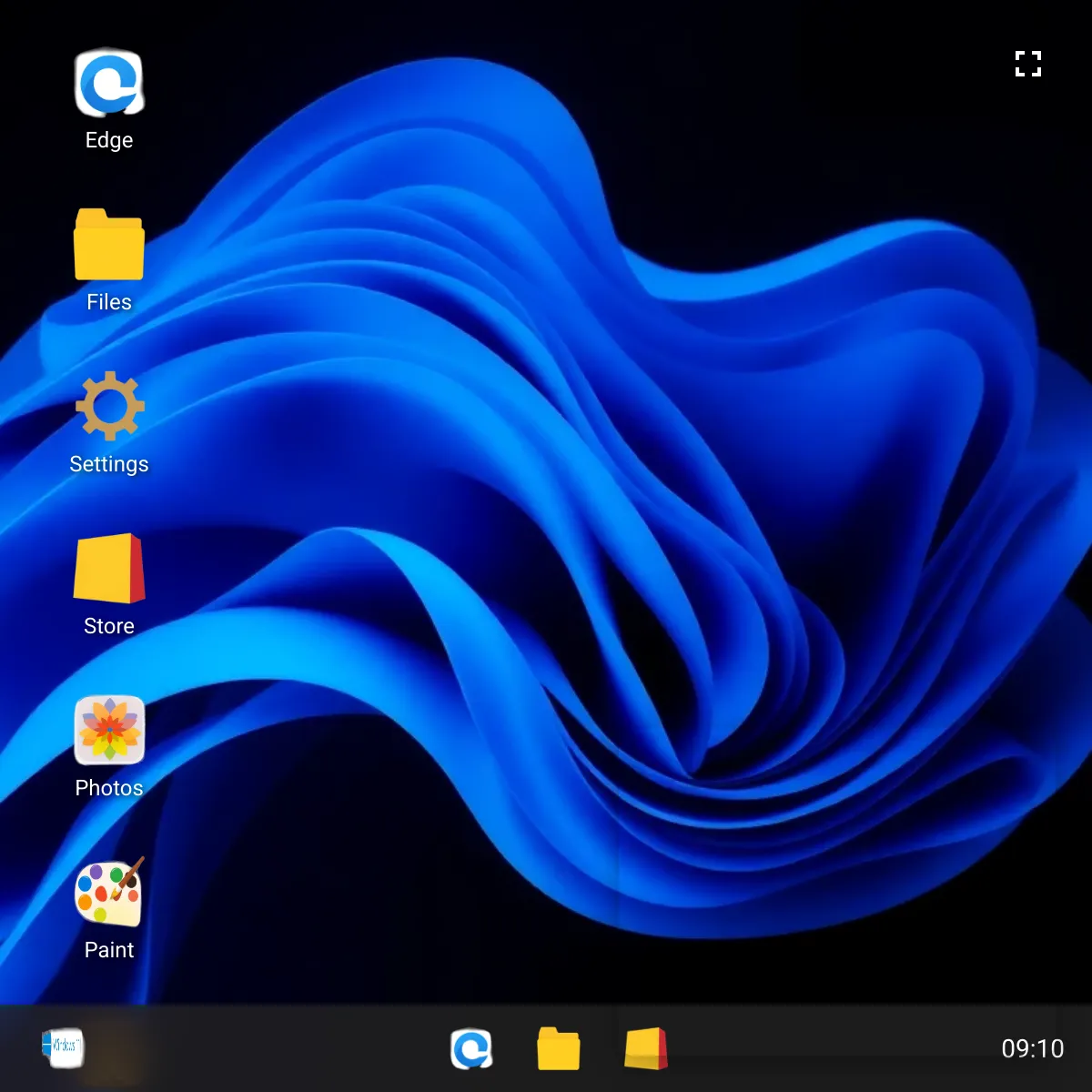The image size is (1092, 1092).
Task: Select the "Photos" text label on desktop
Action: (x=109, y=788)
